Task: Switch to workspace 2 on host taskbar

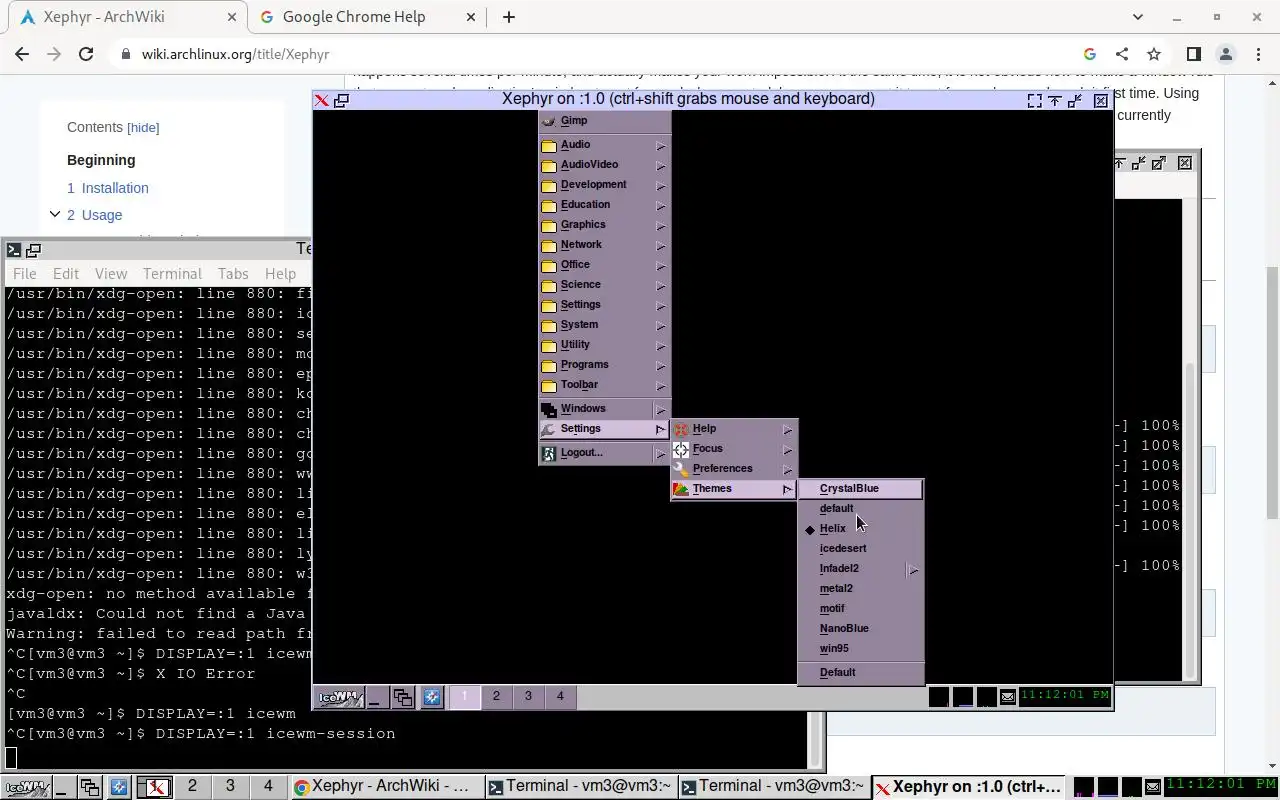Action: coord(192,787)
